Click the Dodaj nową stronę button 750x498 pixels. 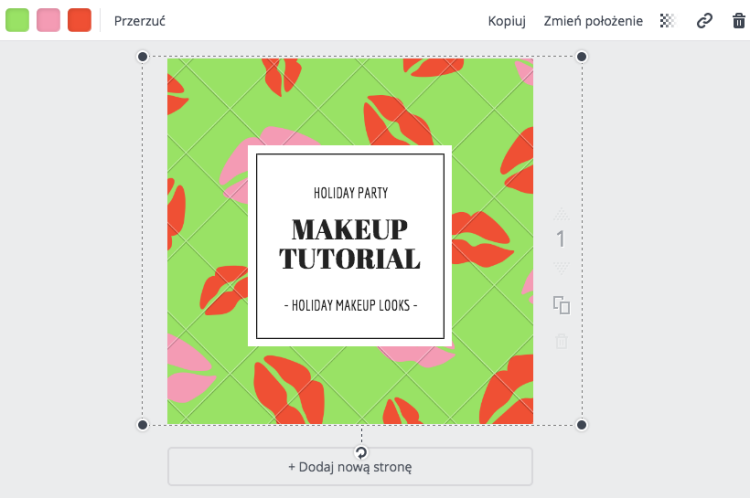tap(350, 466)
